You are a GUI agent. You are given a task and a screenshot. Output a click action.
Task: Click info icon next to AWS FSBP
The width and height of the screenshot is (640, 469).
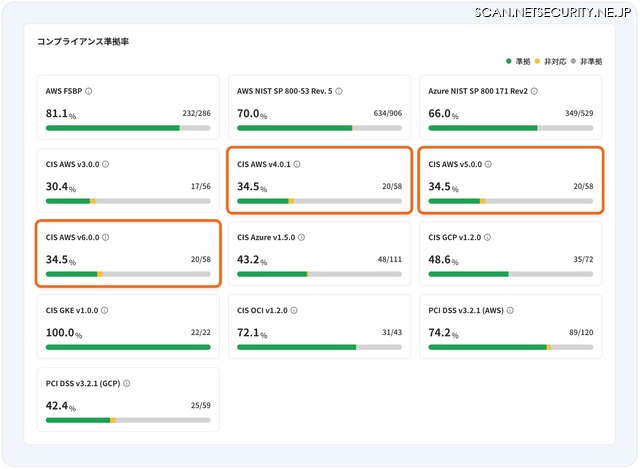point(89,91)
